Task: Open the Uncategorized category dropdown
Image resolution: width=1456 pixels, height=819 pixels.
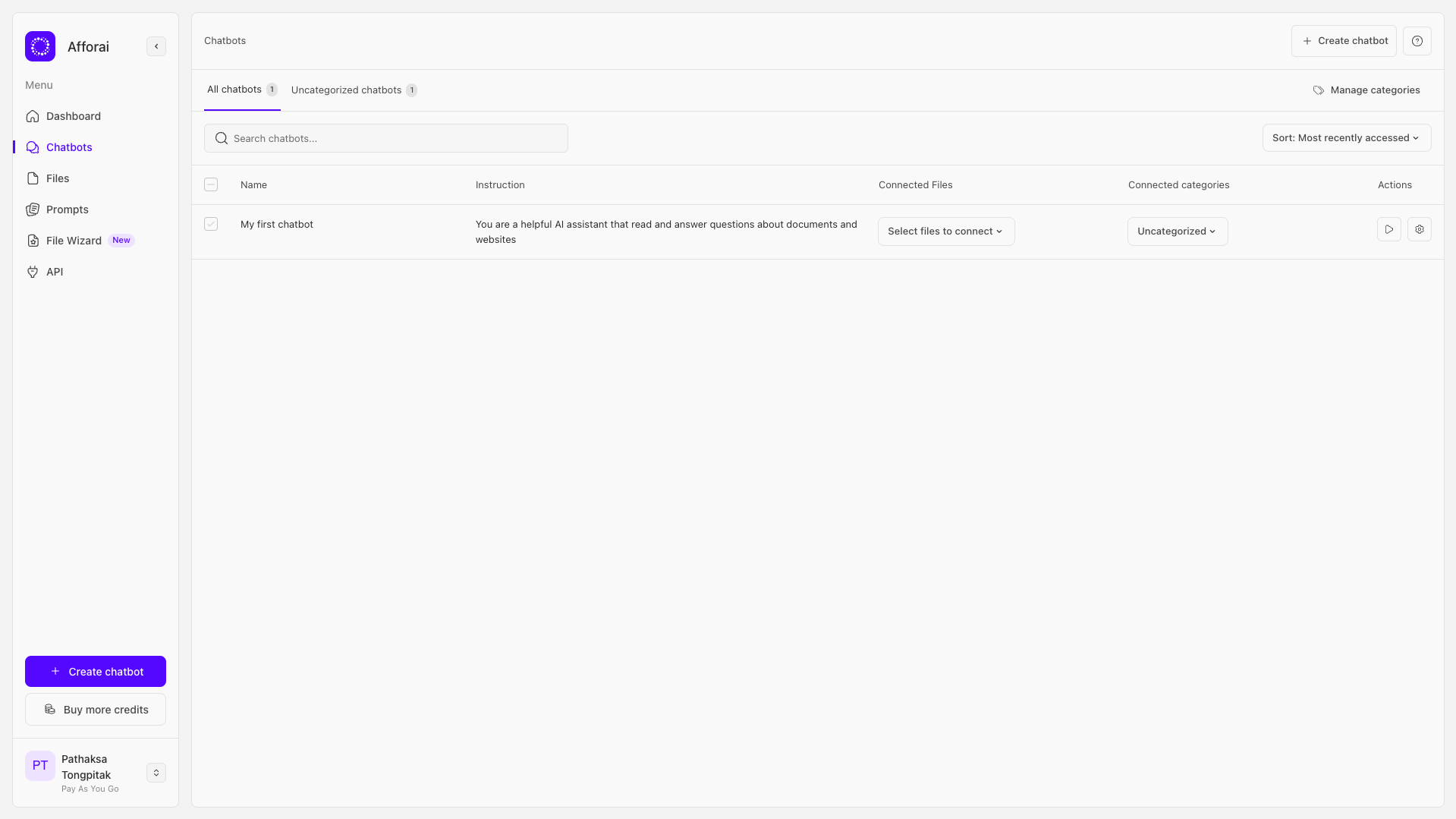Action: (1177, 232)
